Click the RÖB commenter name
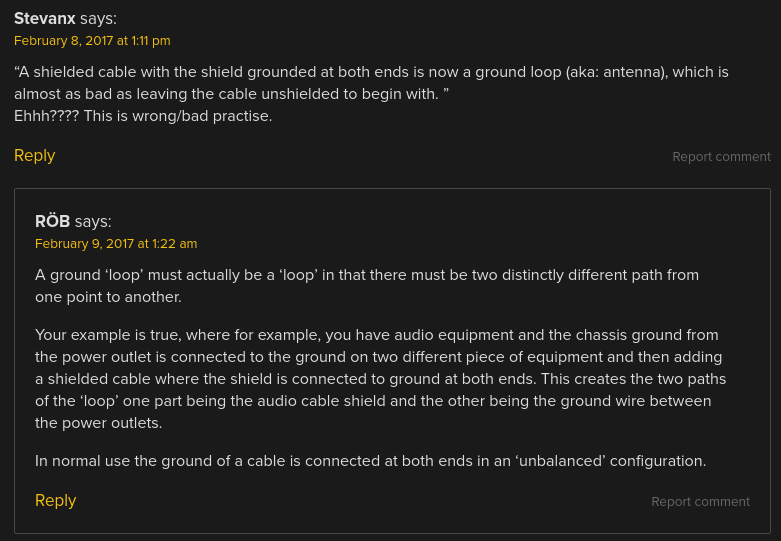Viewport: 781px width, 541px height. 53,221
